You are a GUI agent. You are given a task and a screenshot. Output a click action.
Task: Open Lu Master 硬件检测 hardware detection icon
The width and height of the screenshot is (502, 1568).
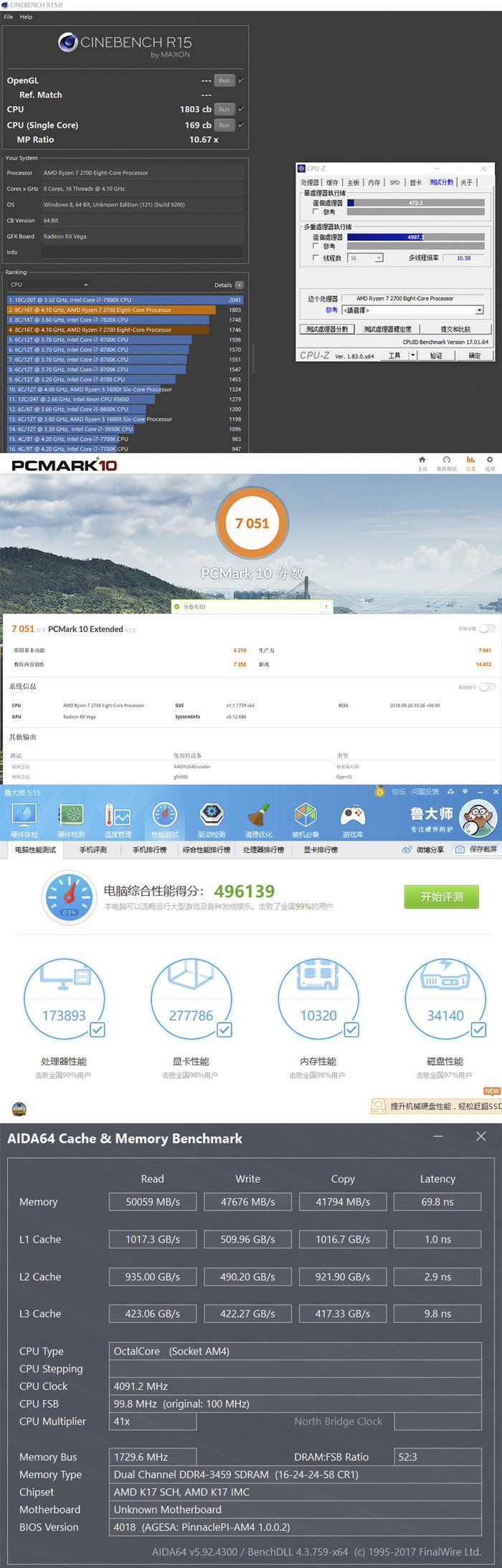pos(71,816)
